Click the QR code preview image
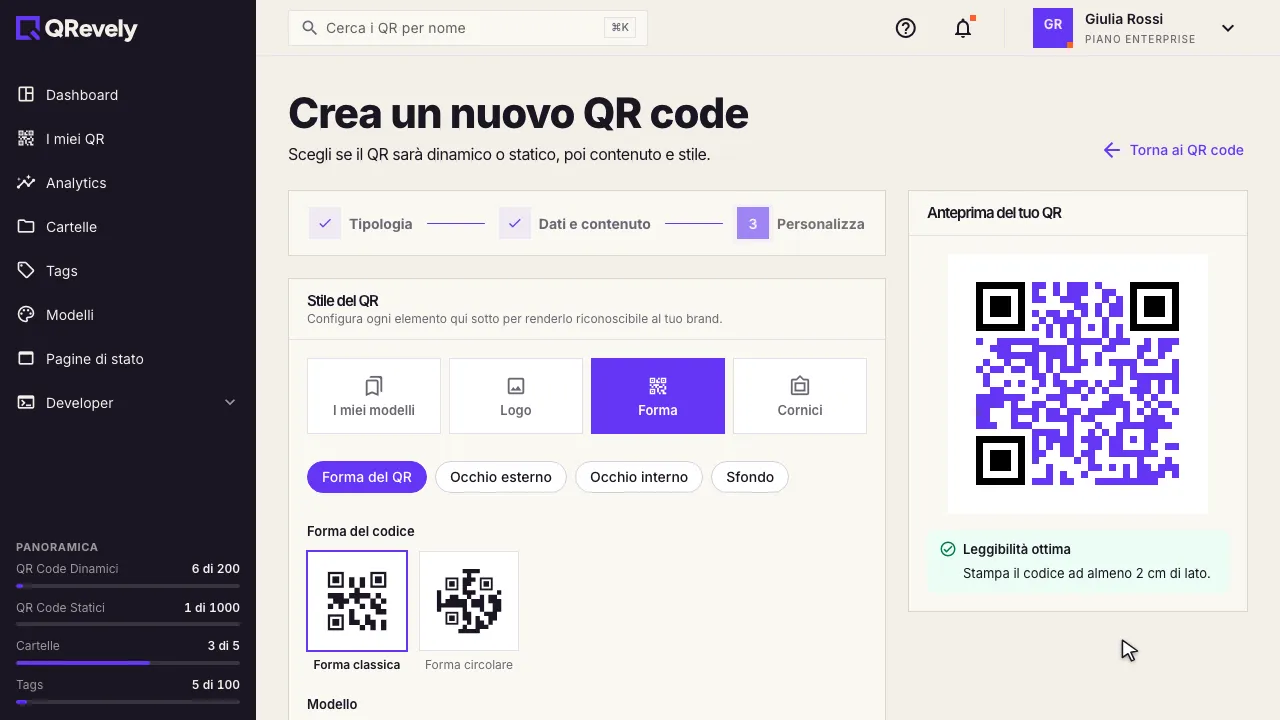Screen dimensions: 1280x720 (1078, 384)
